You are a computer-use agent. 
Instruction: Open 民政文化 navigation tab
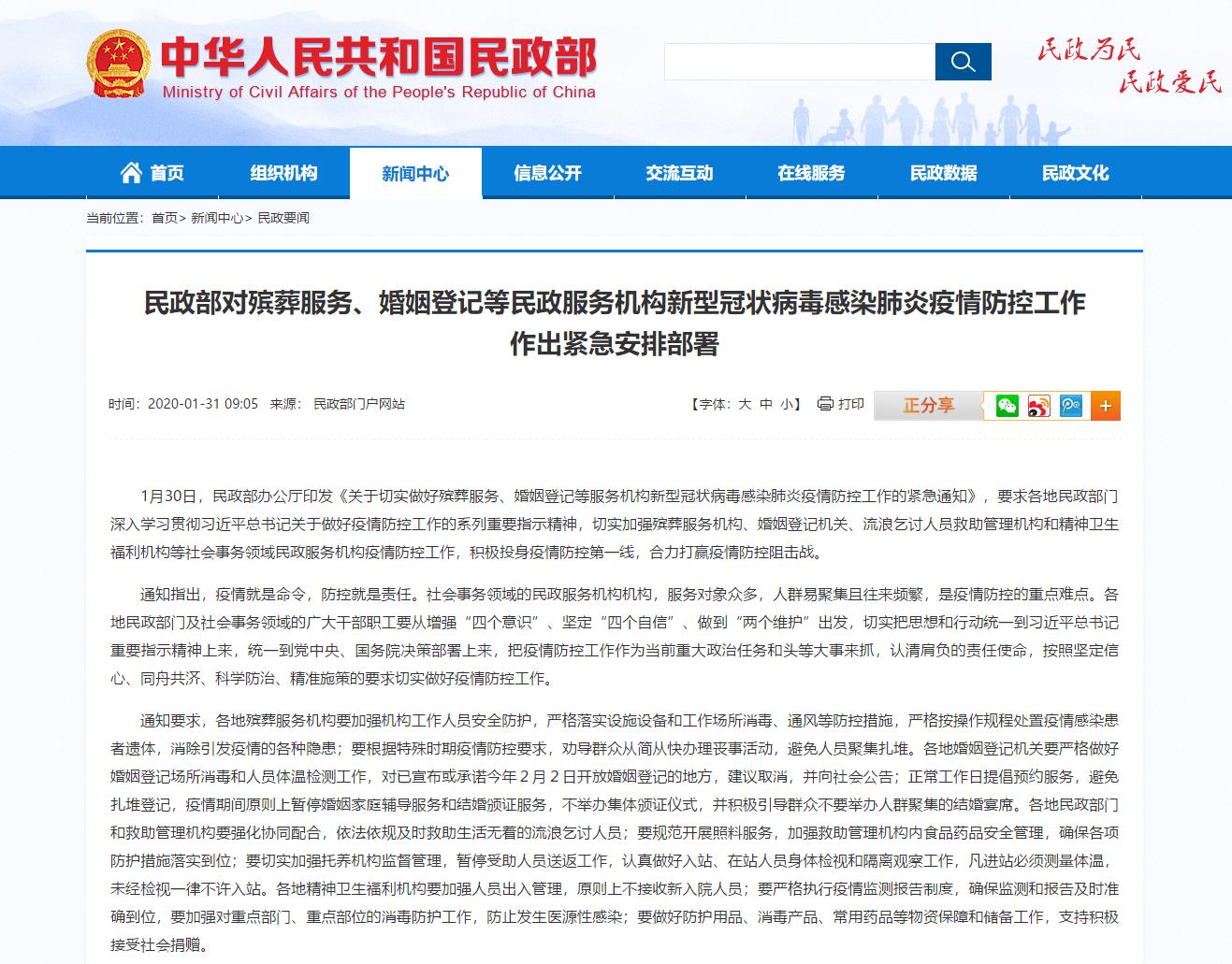point(1075,173)
